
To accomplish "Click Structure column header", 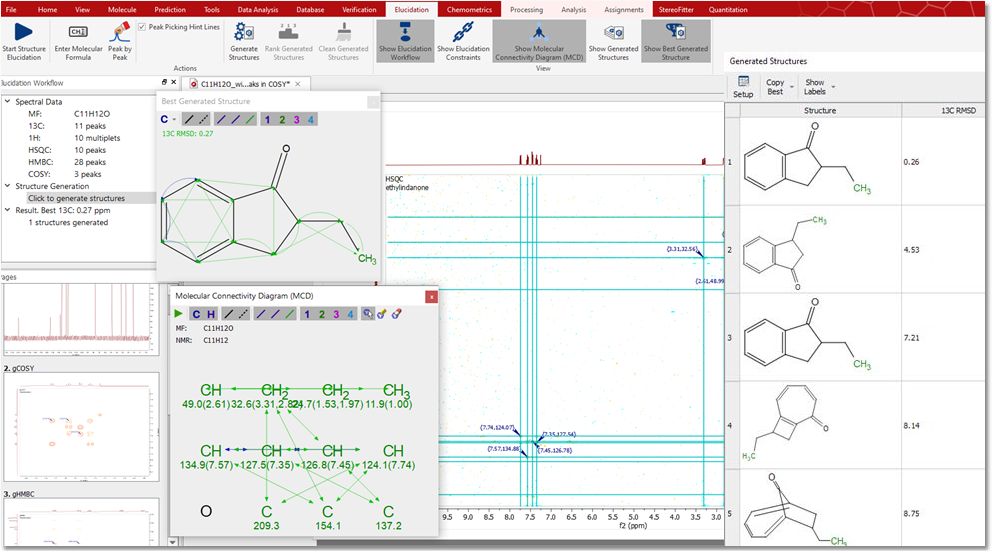I will tap(820, 110).
